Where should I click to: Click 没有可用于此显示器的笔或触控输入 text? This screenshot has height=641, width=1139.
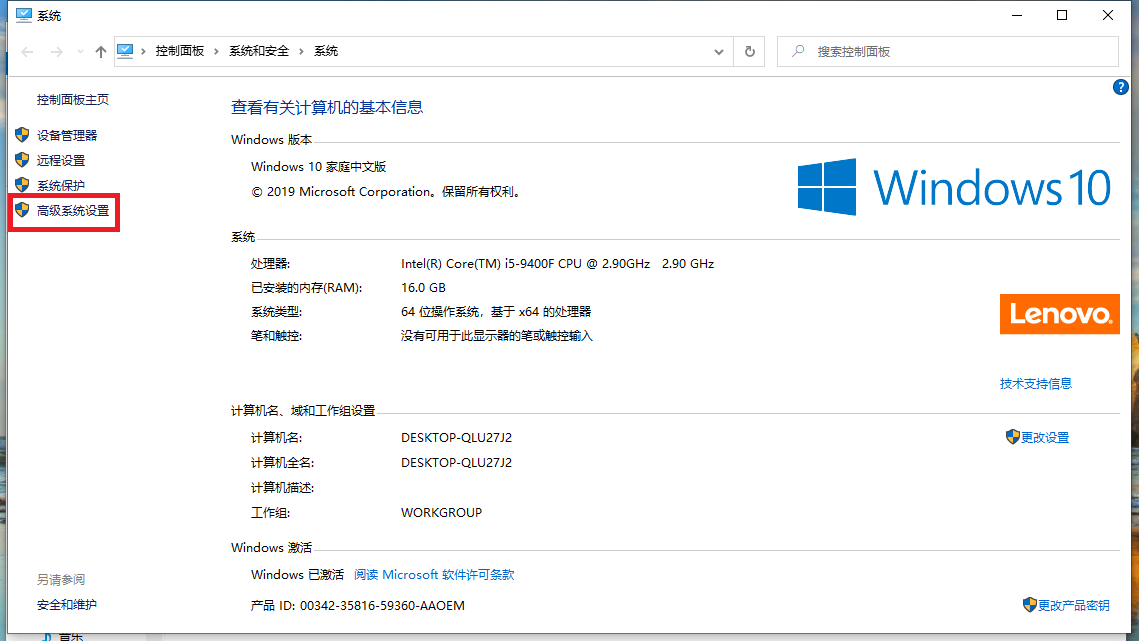tap(497, 336)
